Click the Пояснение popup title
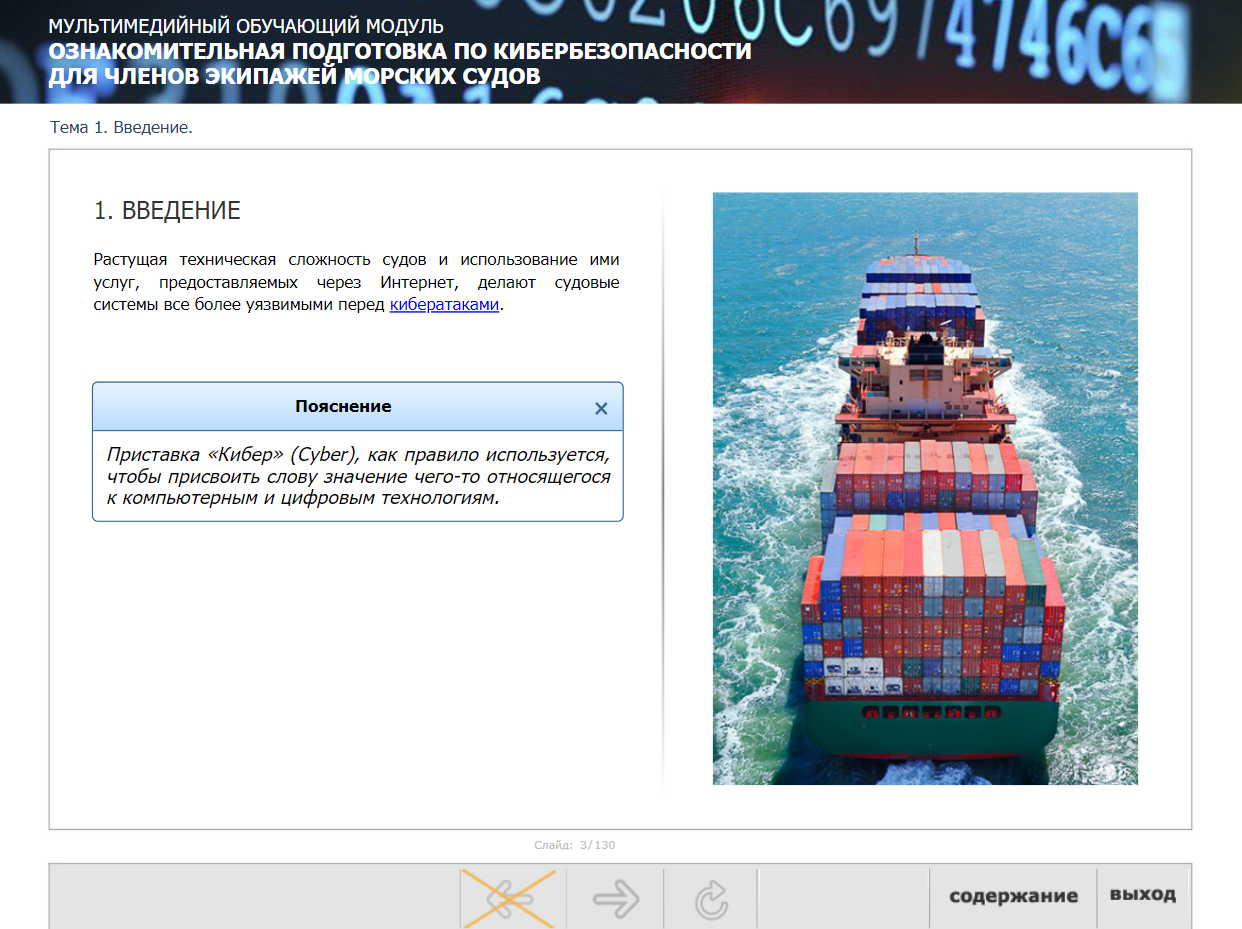 [x=343, y=407]
